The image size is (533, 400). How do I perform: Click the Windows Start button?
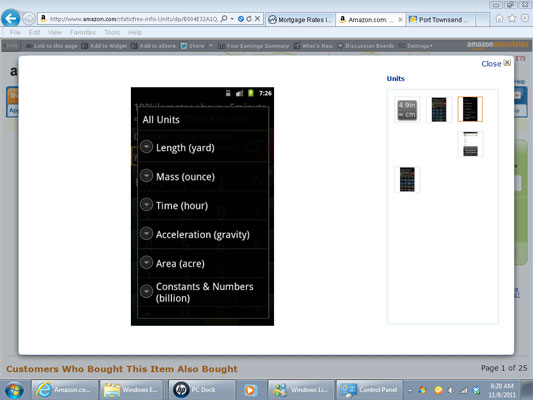[14, 390]
